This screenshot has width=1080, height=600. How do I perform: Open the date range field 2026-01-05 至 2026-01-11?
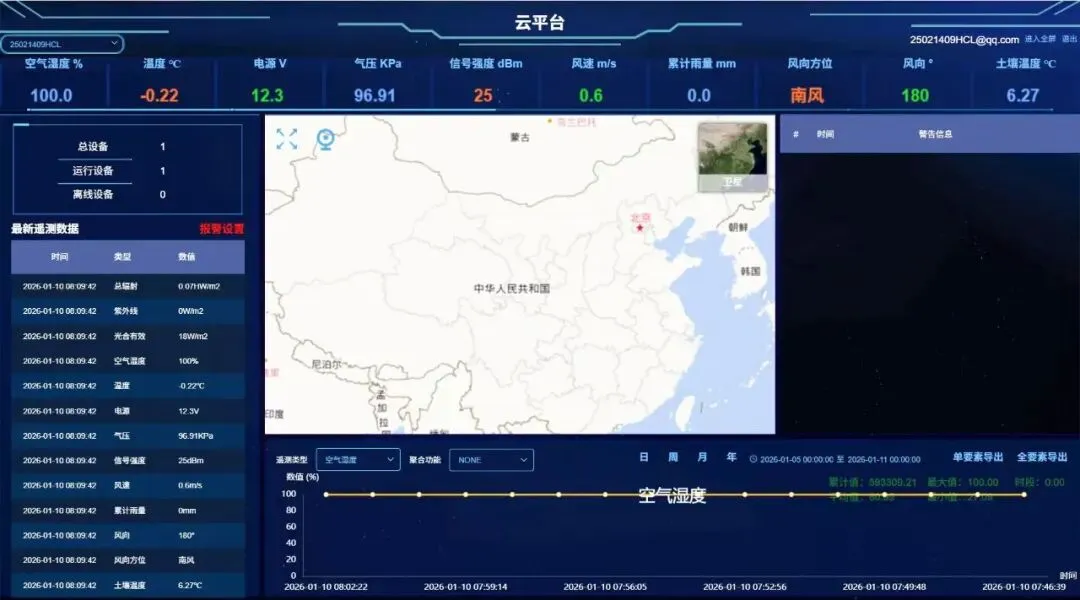pyautogui.click(x=835, y=459)
